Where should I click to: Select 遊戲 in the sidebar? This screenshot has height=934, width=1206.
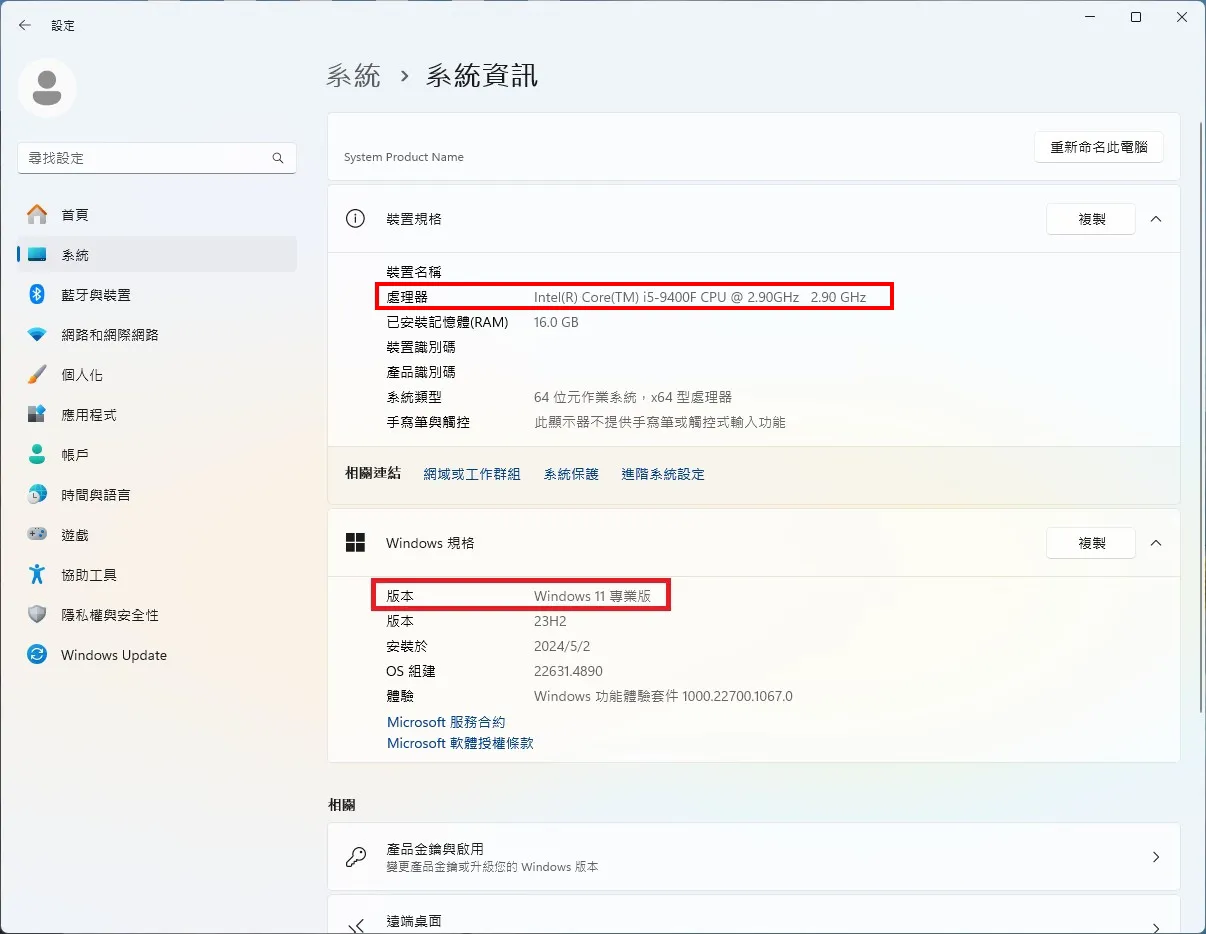coord(157,535)
